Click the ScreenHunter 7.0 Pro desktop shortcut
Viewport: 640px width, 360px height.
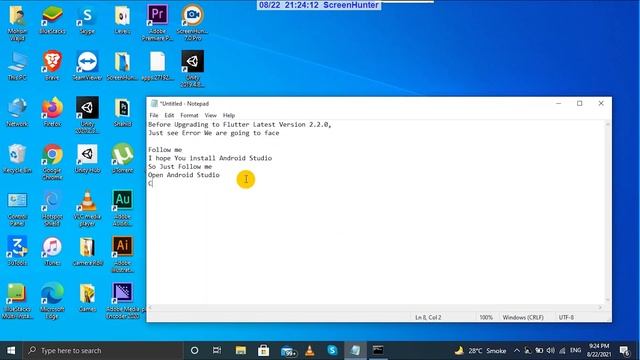click(192, 22)
